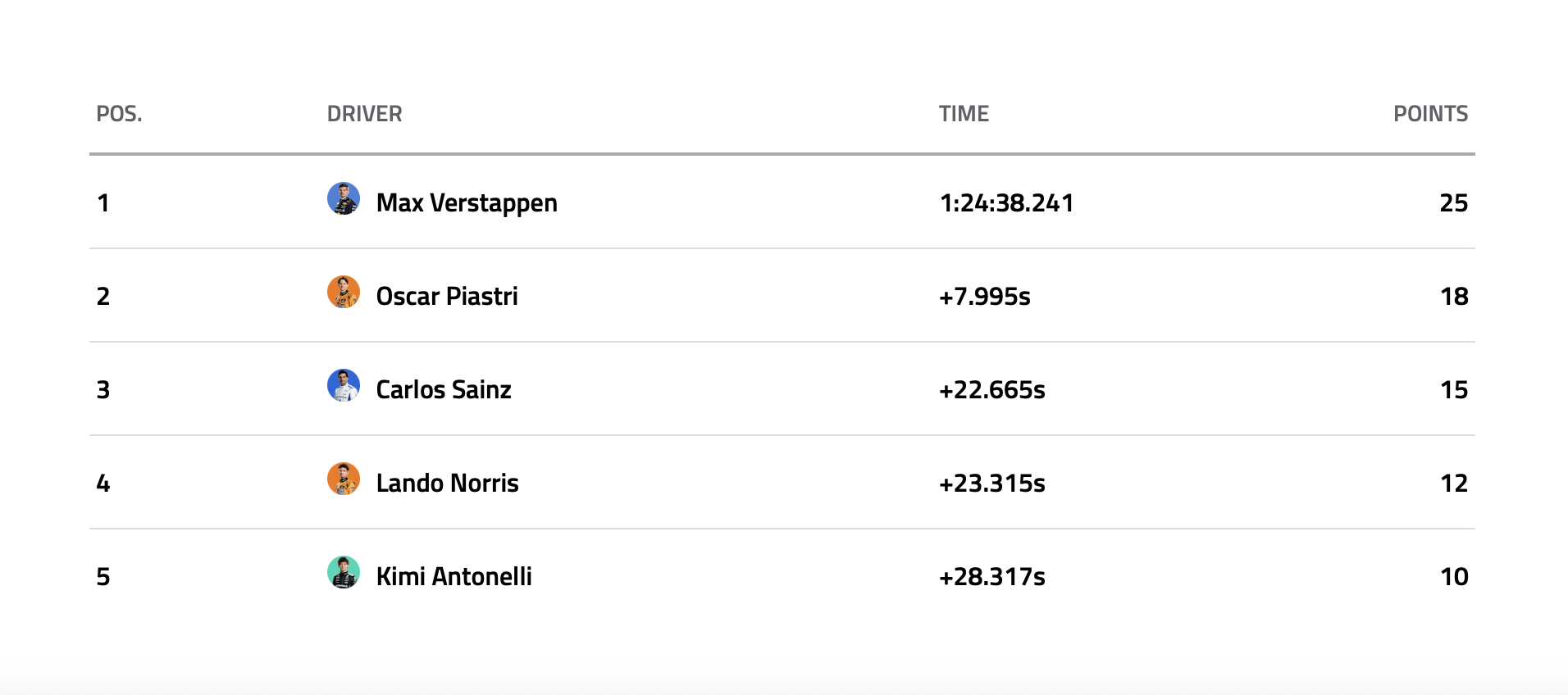This screenshot has height=695, width=1568.
Task: Click the +22.665s gap for Sainz
Action: click(x=991, y=390)
